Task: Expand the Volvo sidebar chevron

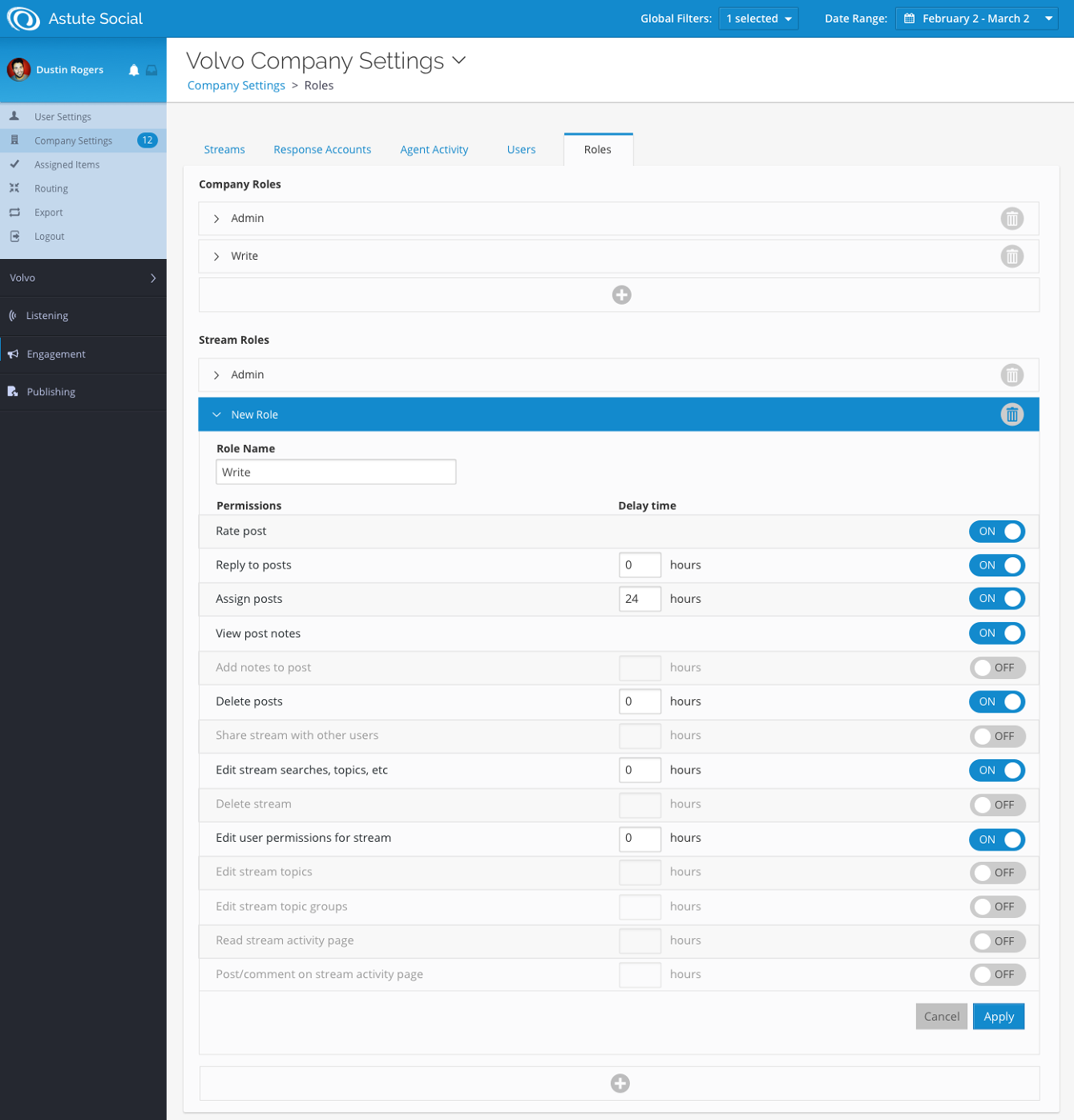Action: tap(153, 278)
